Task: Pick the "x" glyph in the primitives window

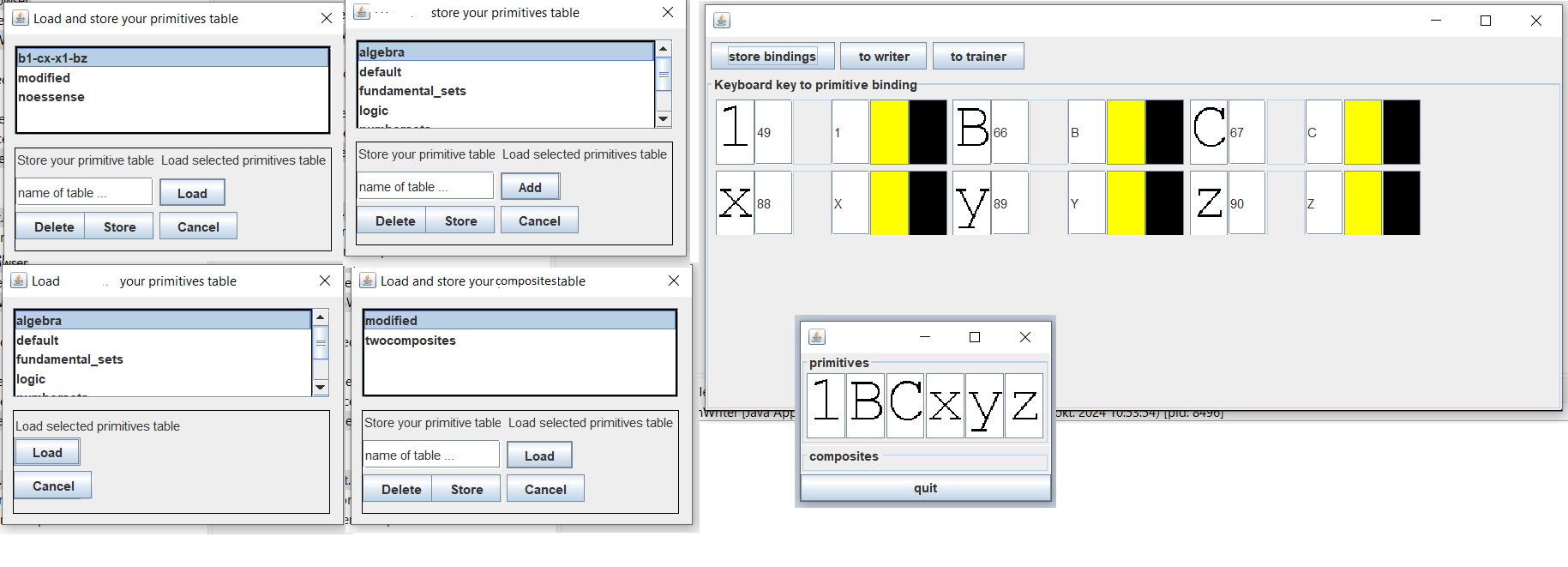Action: [945, 405]
